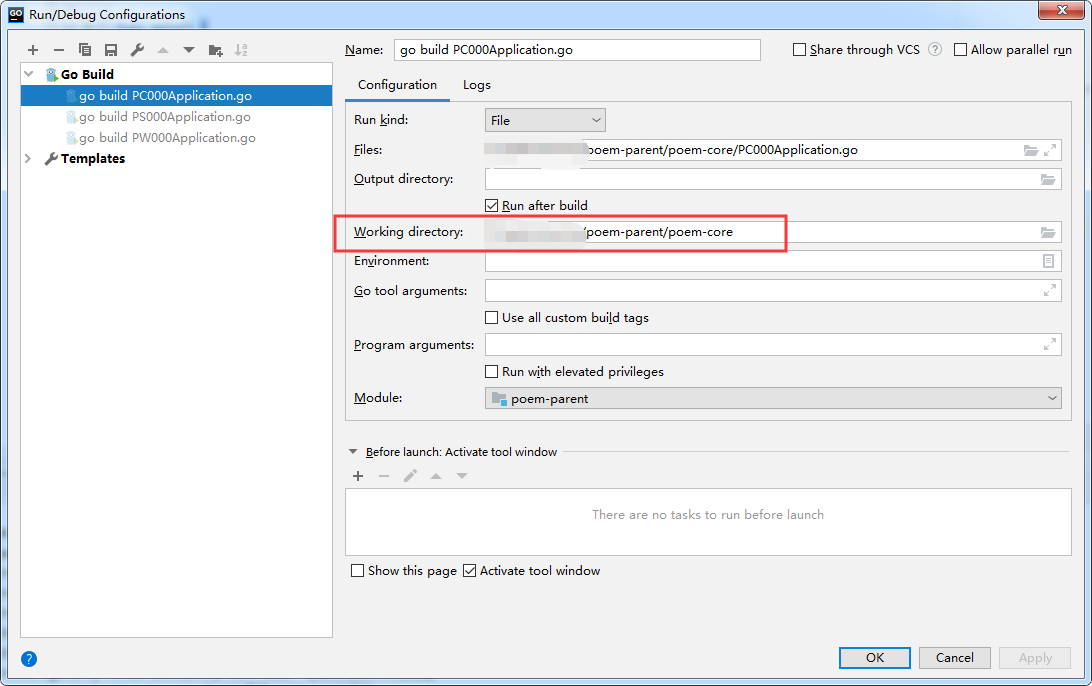Viewport: 1092px width, 686px height.
Task: Expand Go tool arguments field
Action: [1050, 290]
